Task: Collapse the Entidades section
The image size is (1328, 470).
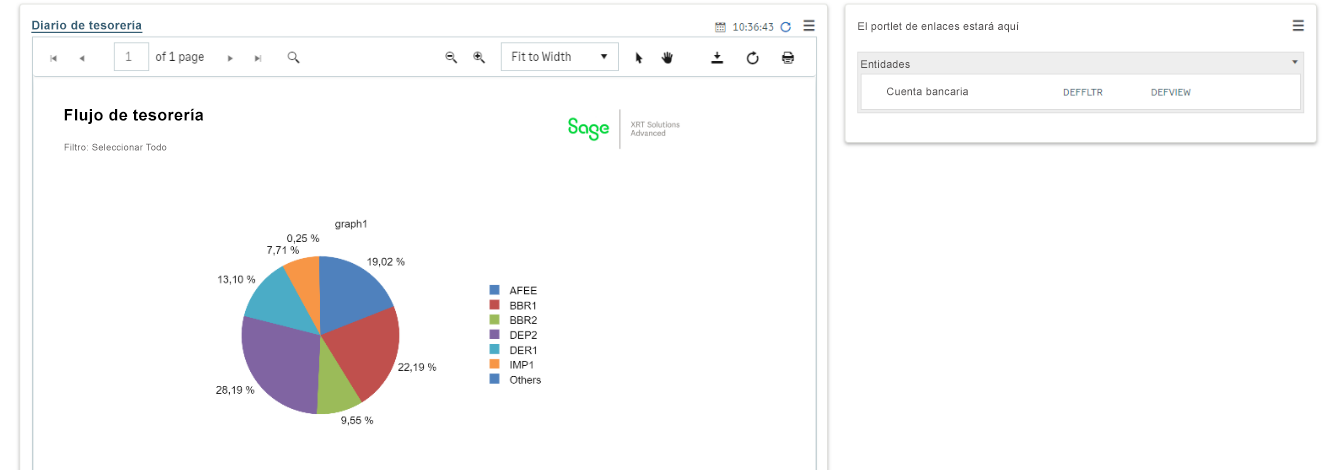Action: (1296, 64)
